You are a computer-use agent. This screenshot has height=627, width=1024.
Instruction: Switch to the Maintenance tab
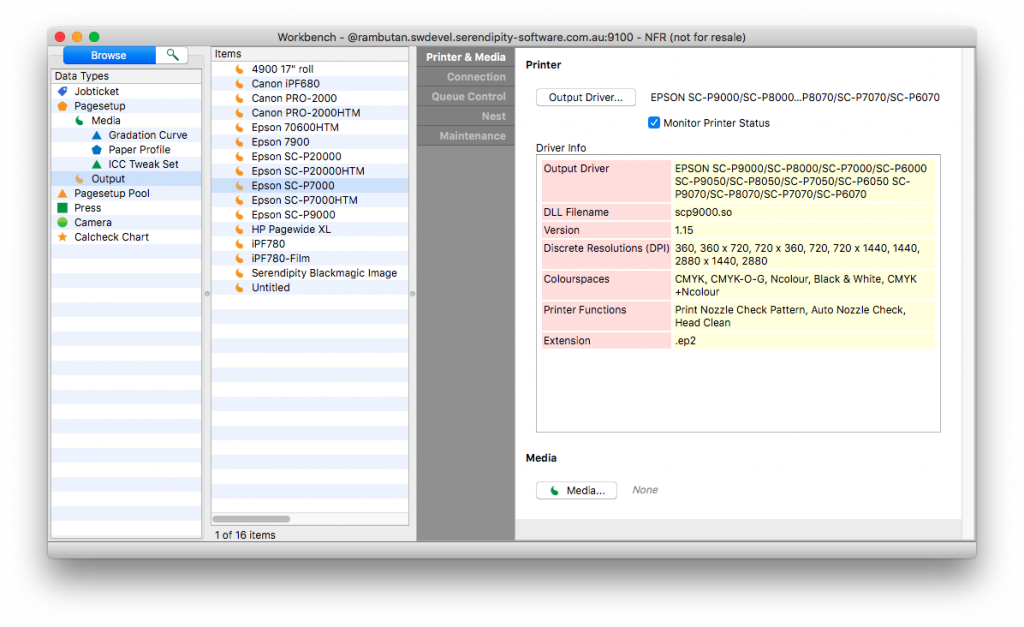click(466, 135)
